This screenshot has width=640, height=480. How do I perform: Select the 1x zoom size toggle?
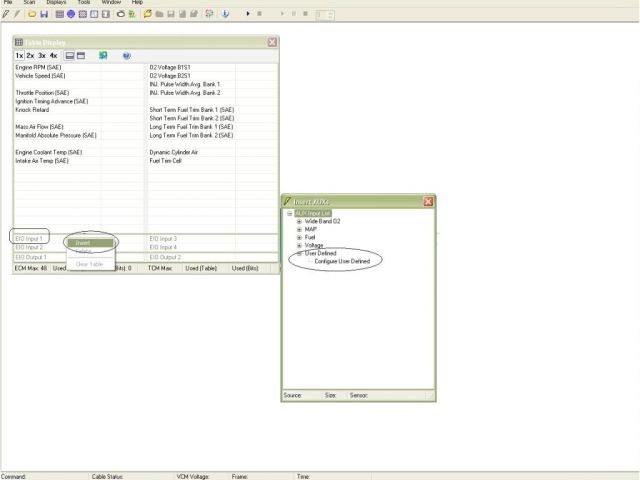[20, 55]
